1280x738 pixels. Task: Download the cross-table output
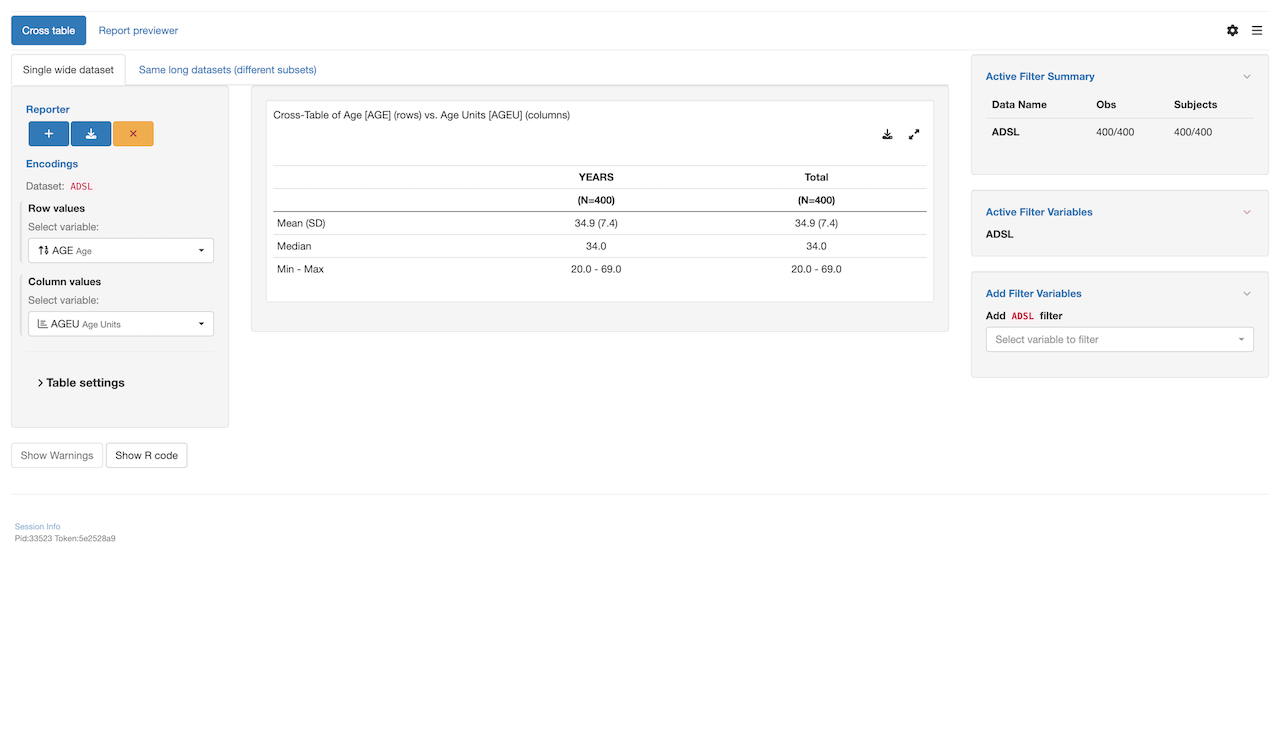pos(887,134)
